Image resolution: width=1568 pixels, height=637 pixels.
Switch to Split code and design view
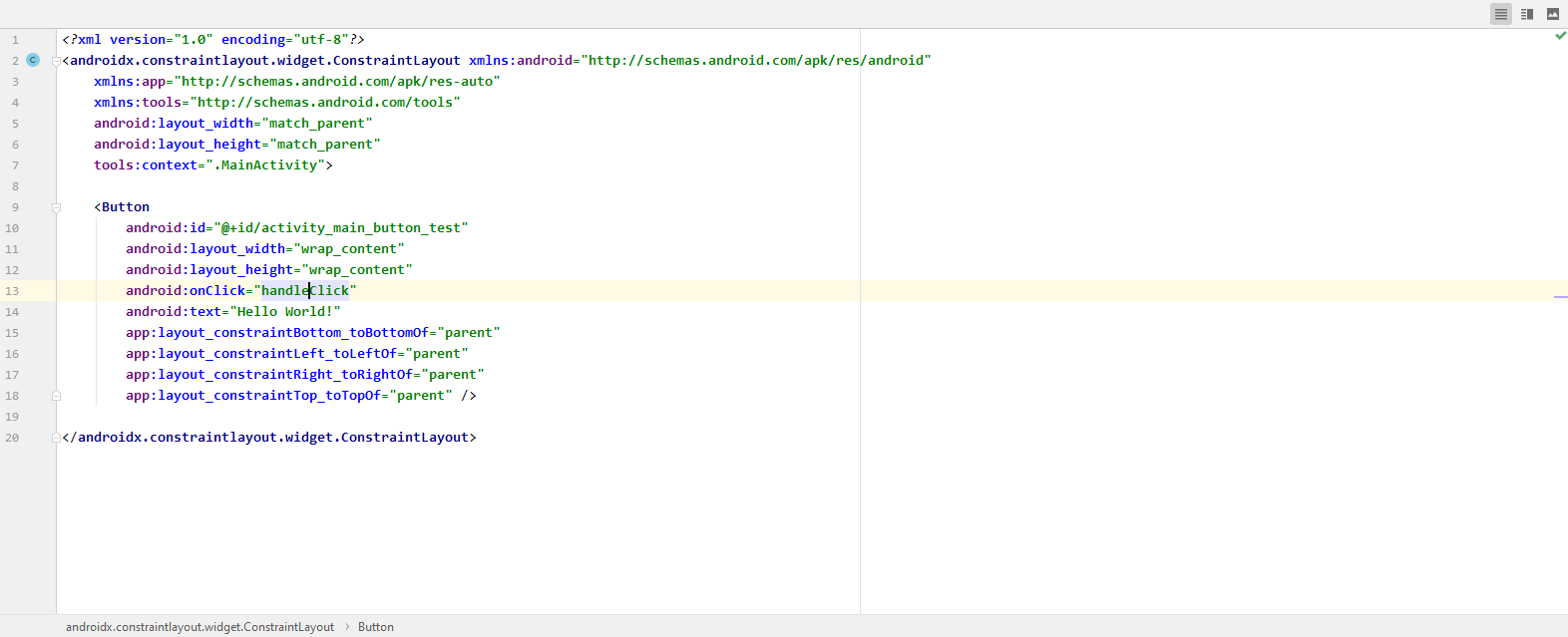(x=1526, y=14)
